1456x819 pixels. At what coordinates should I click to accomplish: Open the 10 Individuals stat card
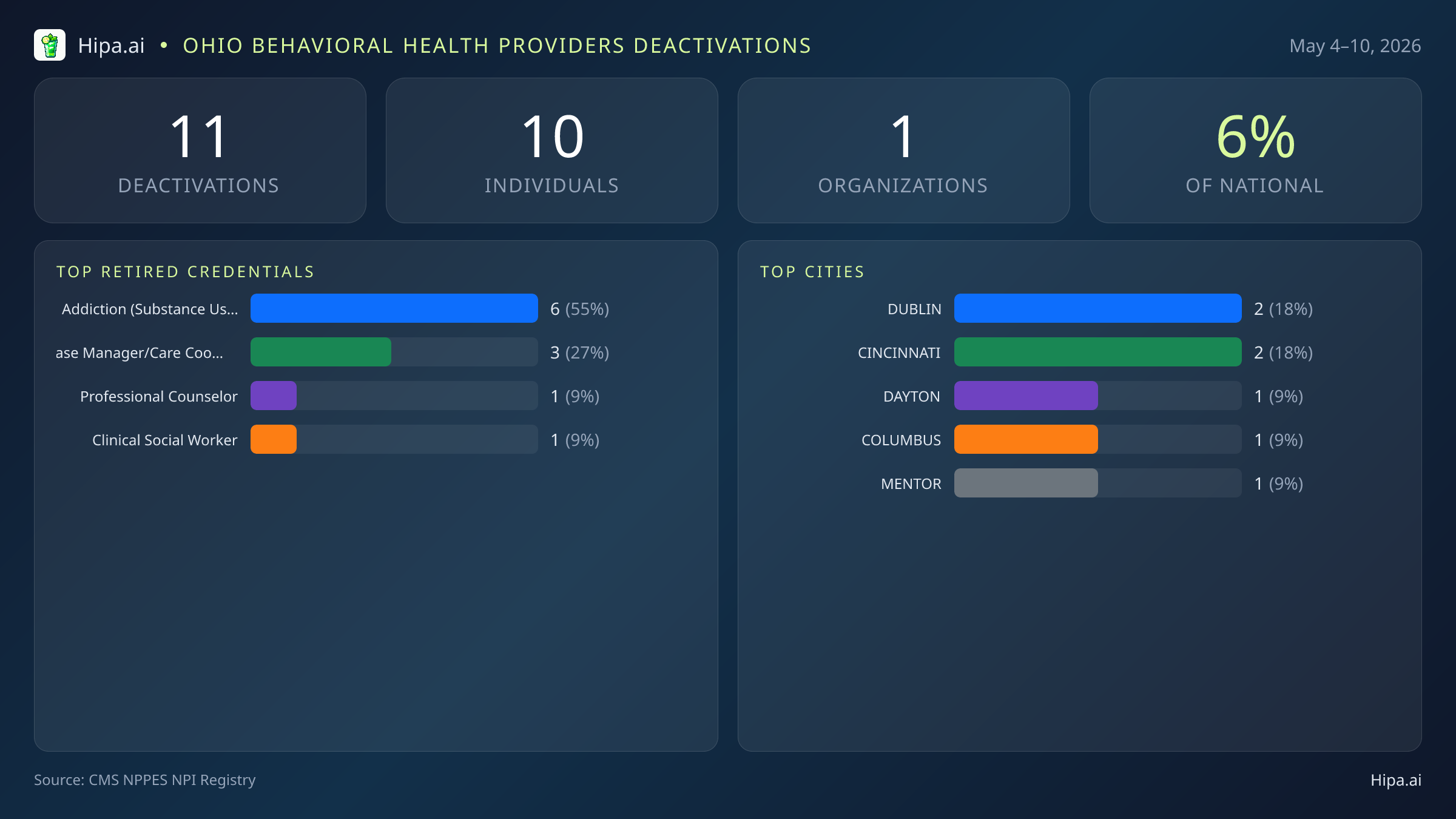click(x=552, y=150)
